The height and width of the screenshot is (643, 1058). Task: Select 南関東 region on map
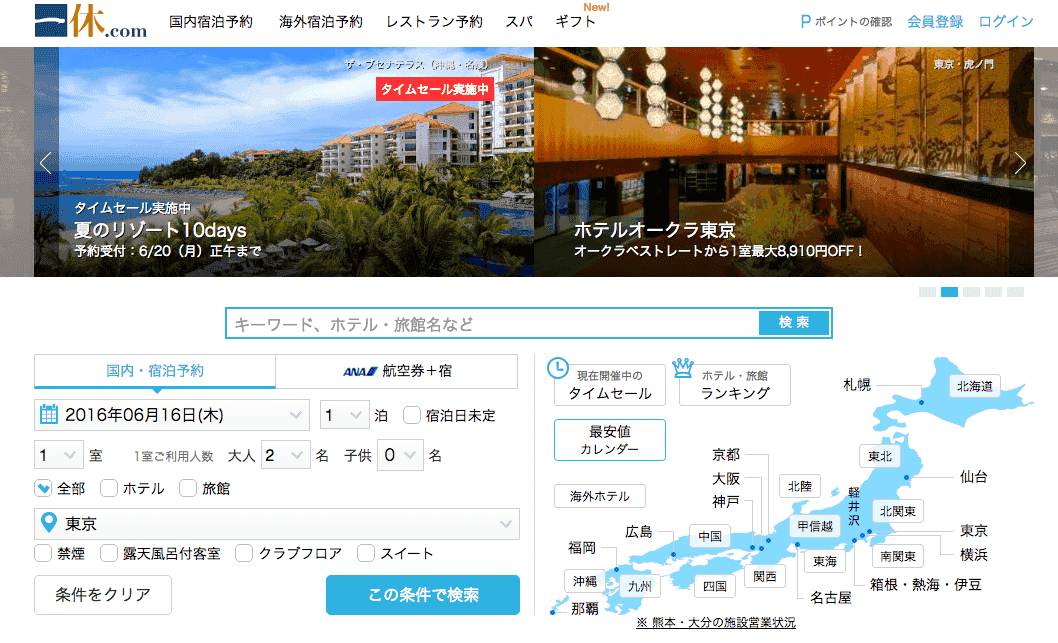click(897, 556)
